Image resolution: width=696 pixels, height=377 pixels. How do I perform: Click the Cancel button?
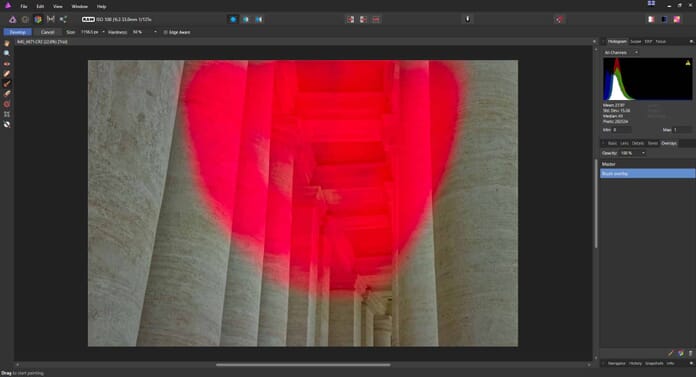[47, 32]
